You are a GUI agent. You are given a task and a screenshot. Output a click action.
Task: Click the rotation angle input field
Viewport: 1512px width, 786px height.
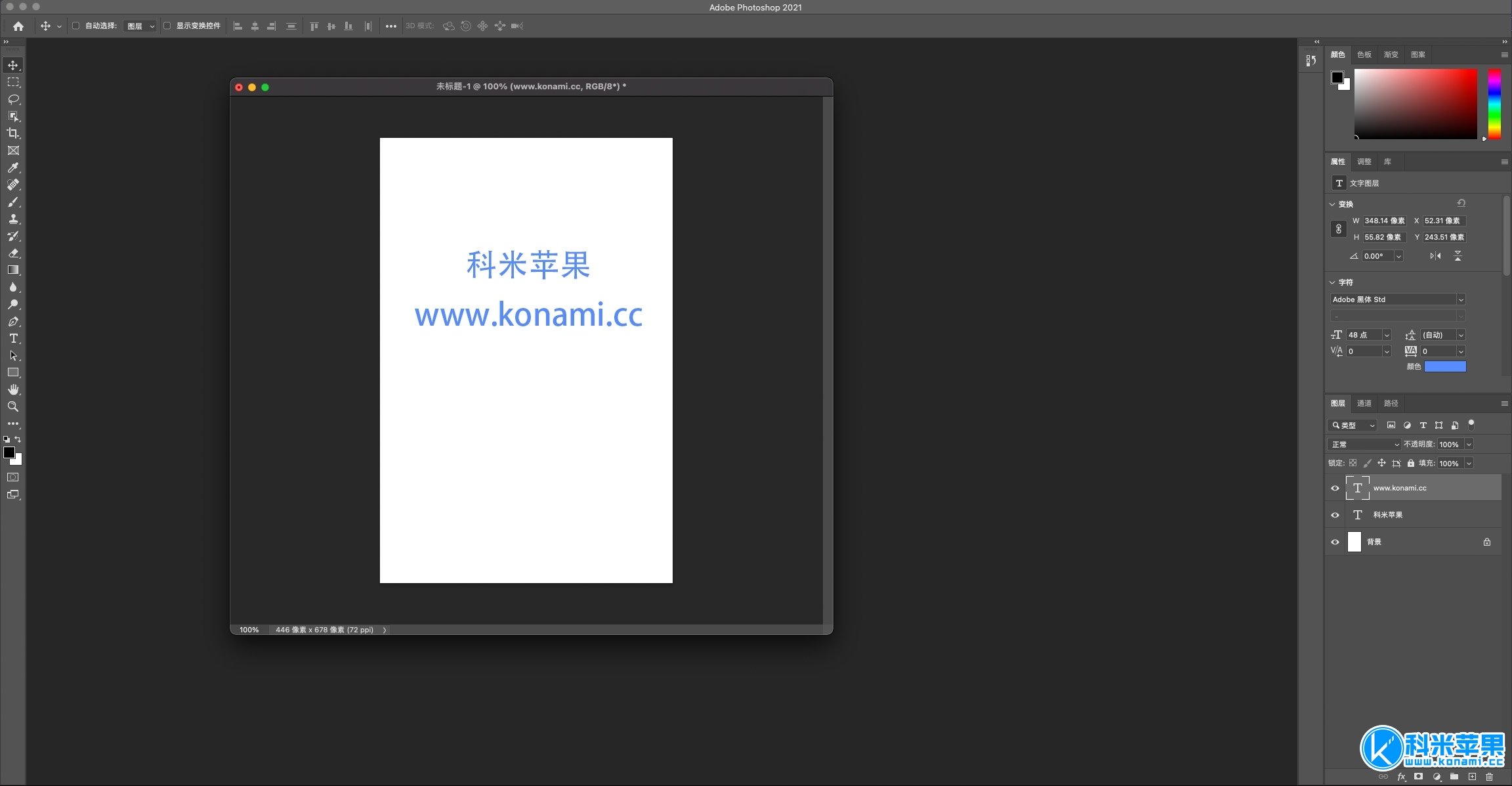1378,256
